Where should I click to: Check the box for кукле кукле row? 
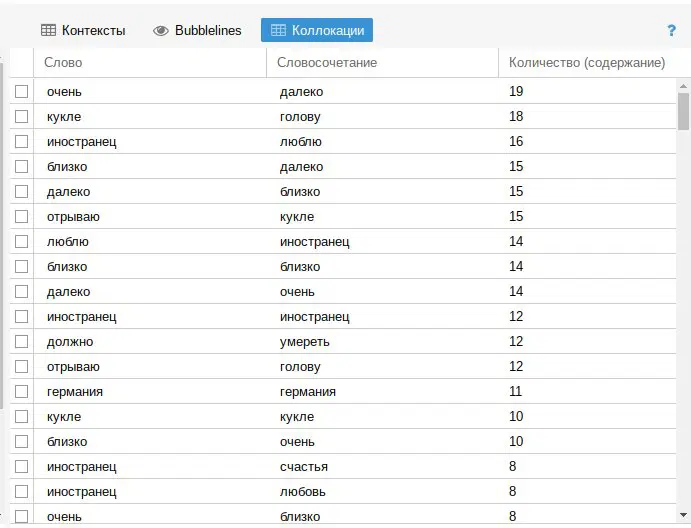pos(22,416)
